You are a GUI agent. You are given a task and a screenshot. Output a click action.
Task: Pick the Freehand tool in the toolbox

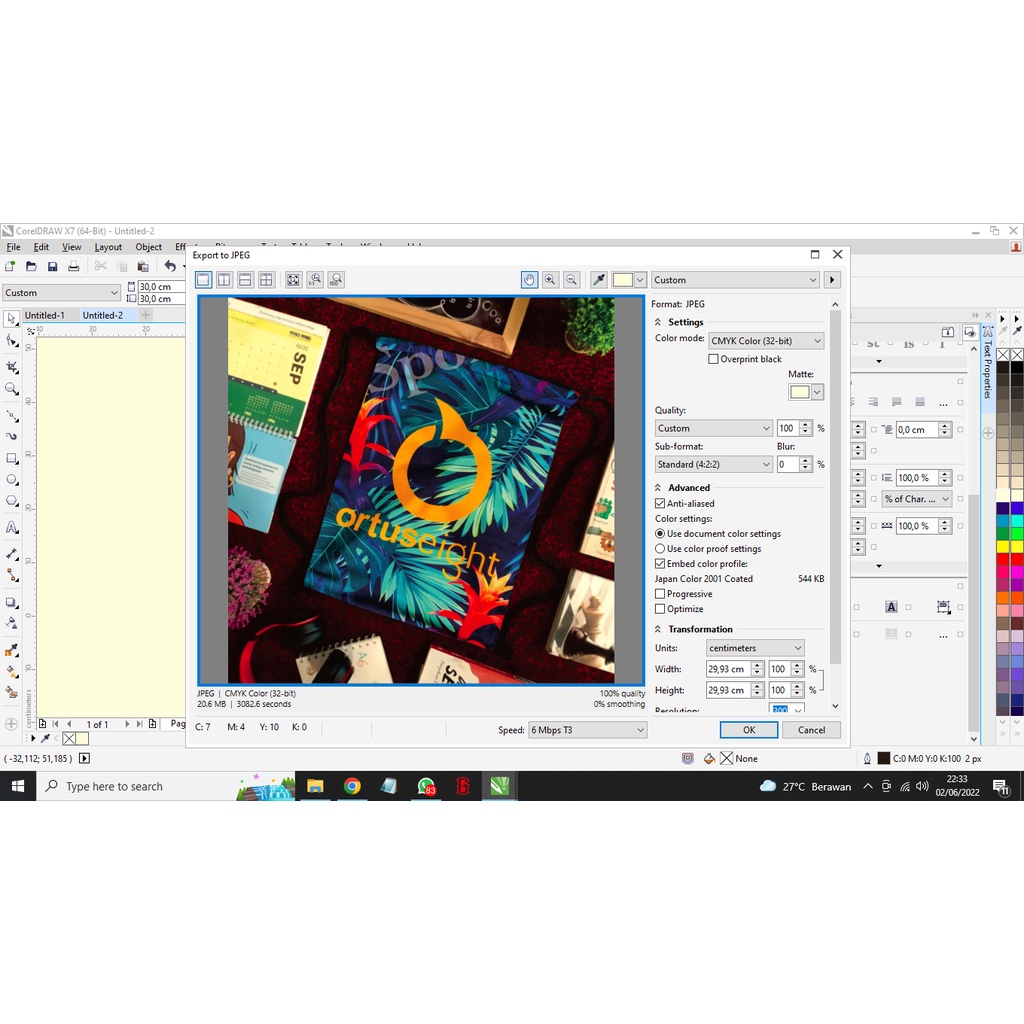coord(11,415)
